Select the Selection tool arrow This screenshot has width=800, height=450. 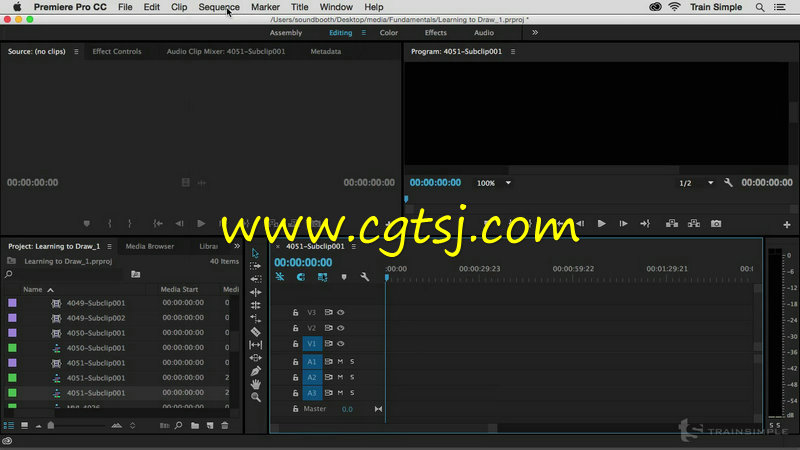pos(256,253)
